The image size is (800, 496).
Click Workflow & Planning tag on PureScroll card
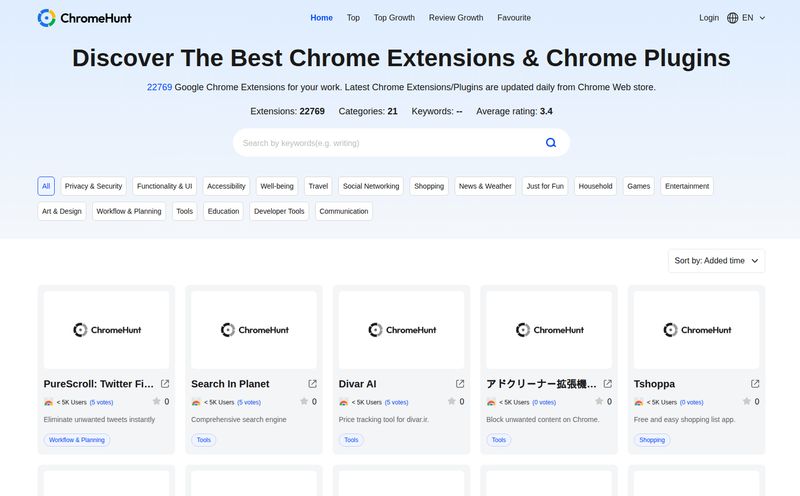point(77,440)
